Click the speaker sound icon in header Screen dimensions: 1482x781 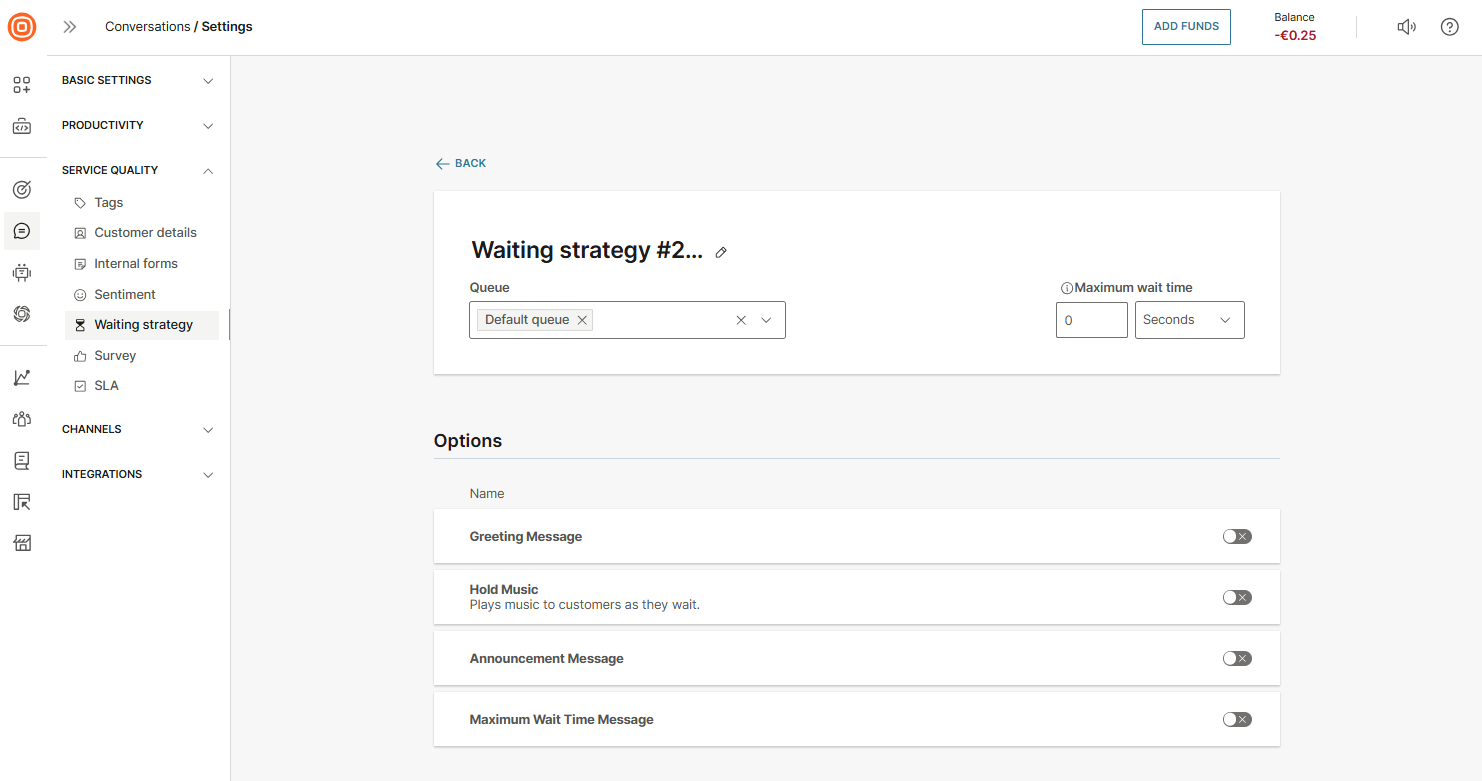(1406, 27)
